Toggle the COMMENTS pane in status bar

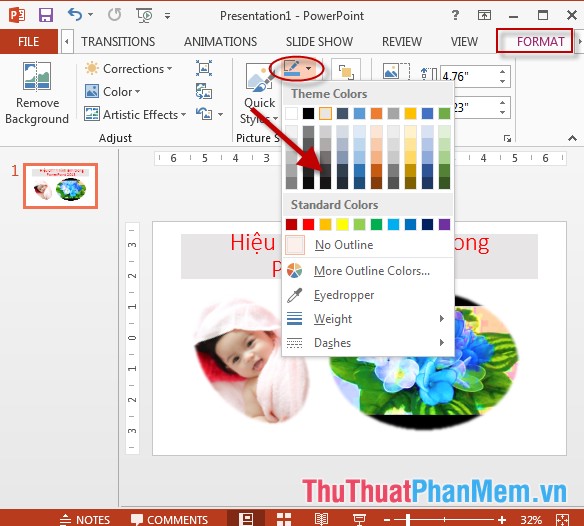(x=169, y=520)
